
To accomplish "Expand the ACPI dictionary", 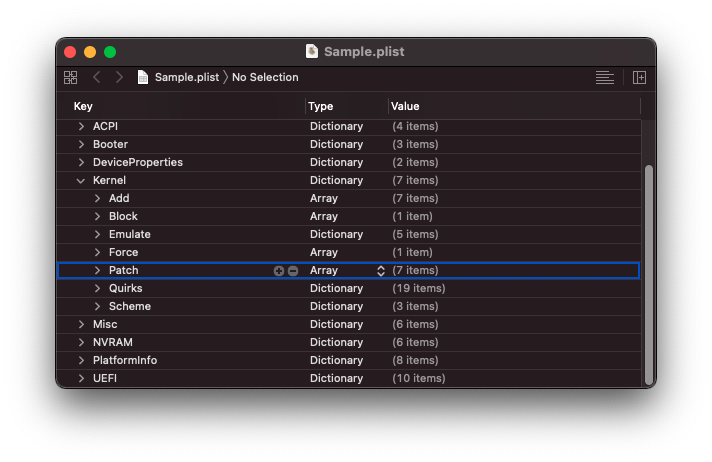I will point(81,127).
